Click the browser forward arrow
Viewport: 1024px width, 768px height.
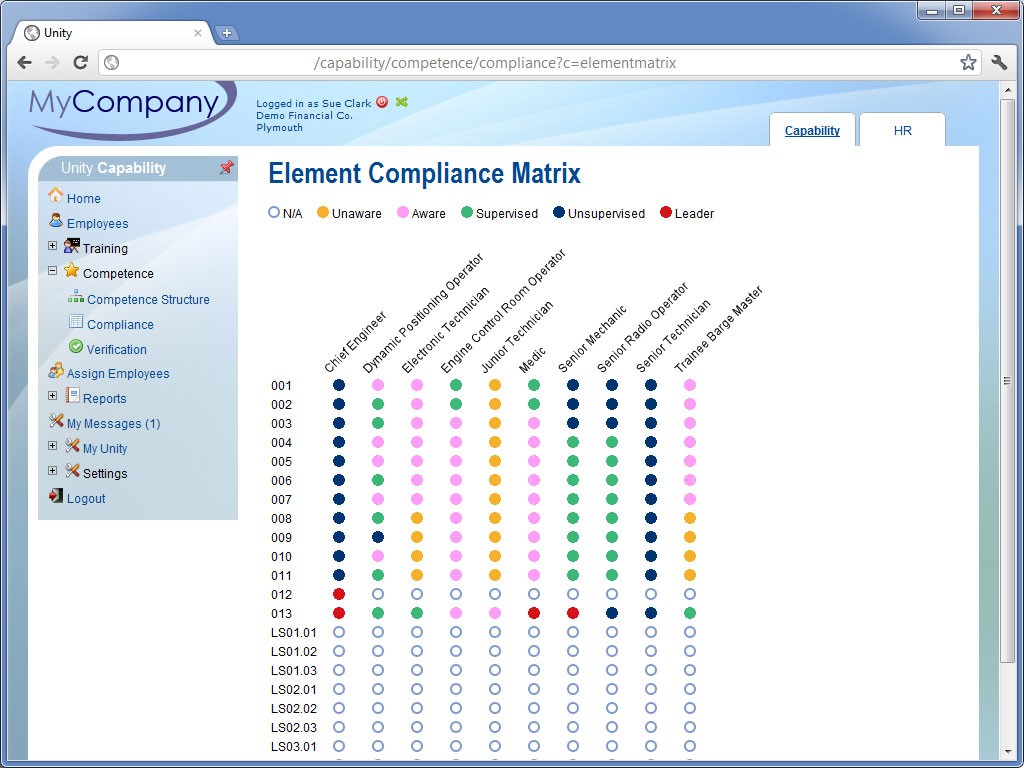tap(52, 63)
